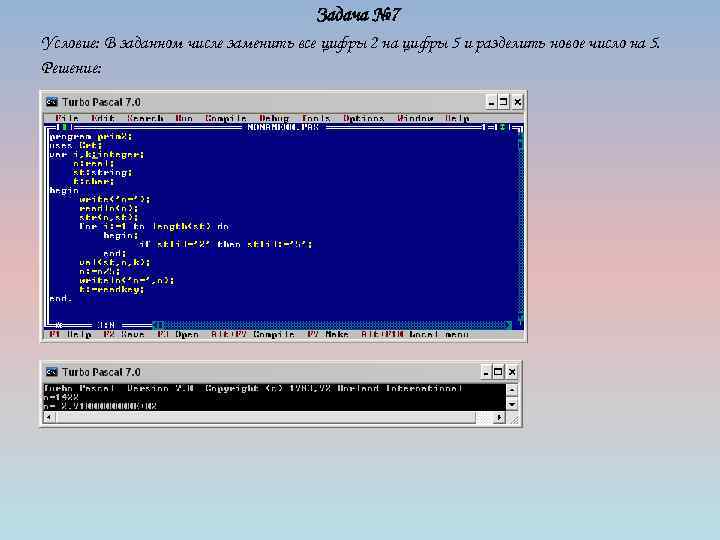Maximize the upper Turbo Pascal window
Screen dimensions: 720x540
[504, 102]
